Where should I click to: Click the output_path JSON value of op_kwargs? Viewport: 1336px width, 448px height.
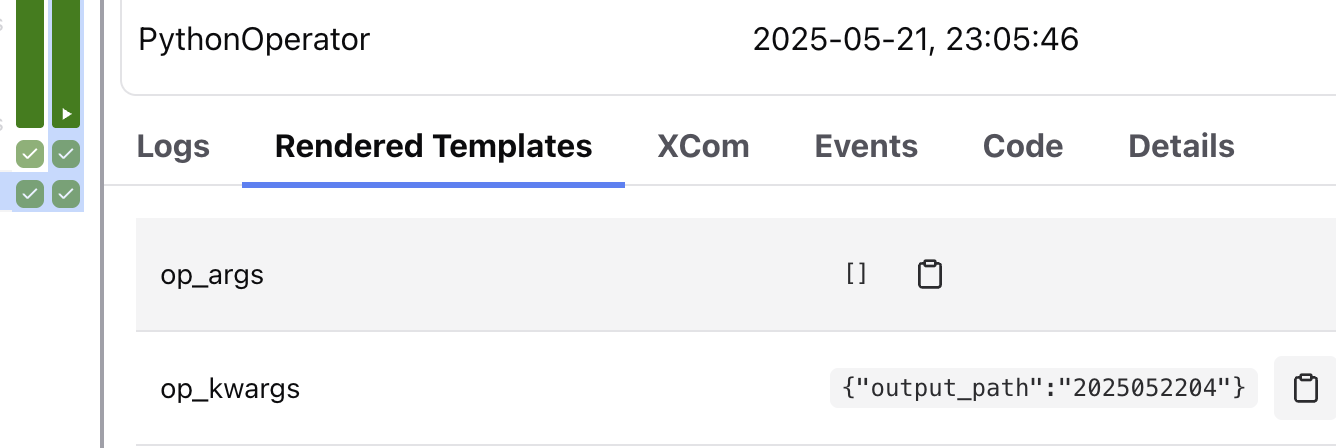coord(1043,388)
